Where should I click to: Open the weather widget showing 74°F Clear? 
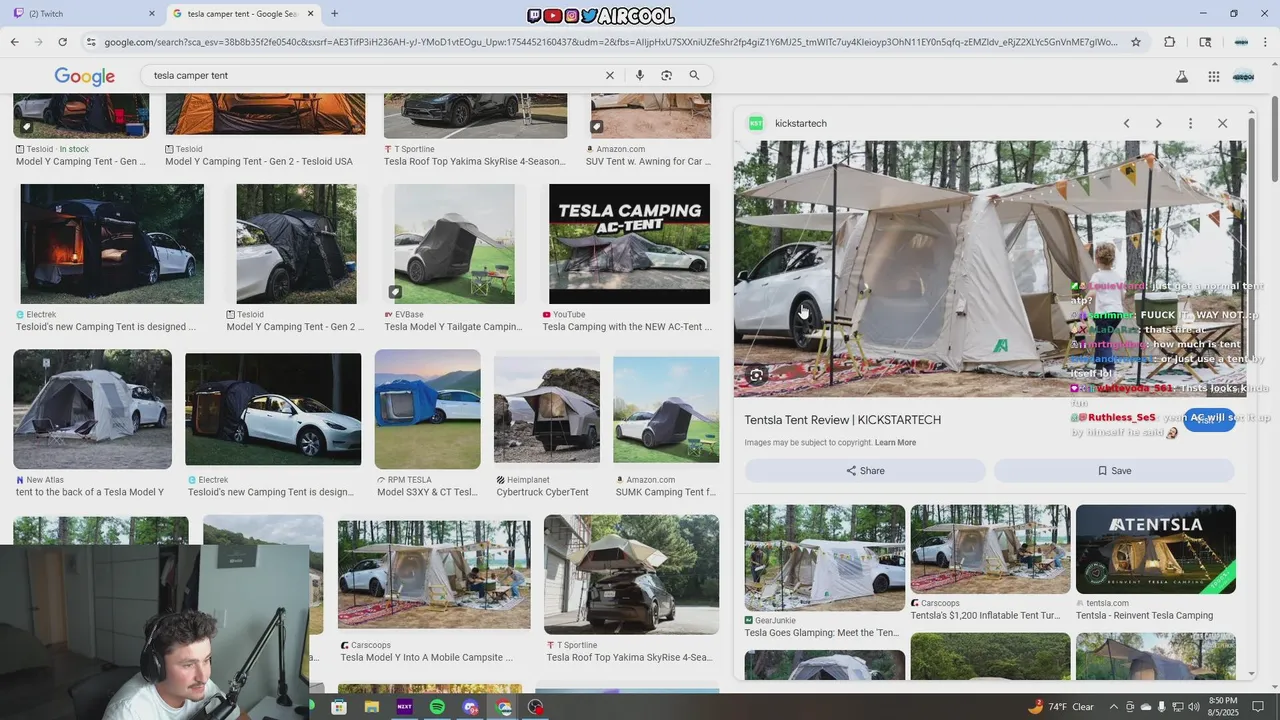1061,707
